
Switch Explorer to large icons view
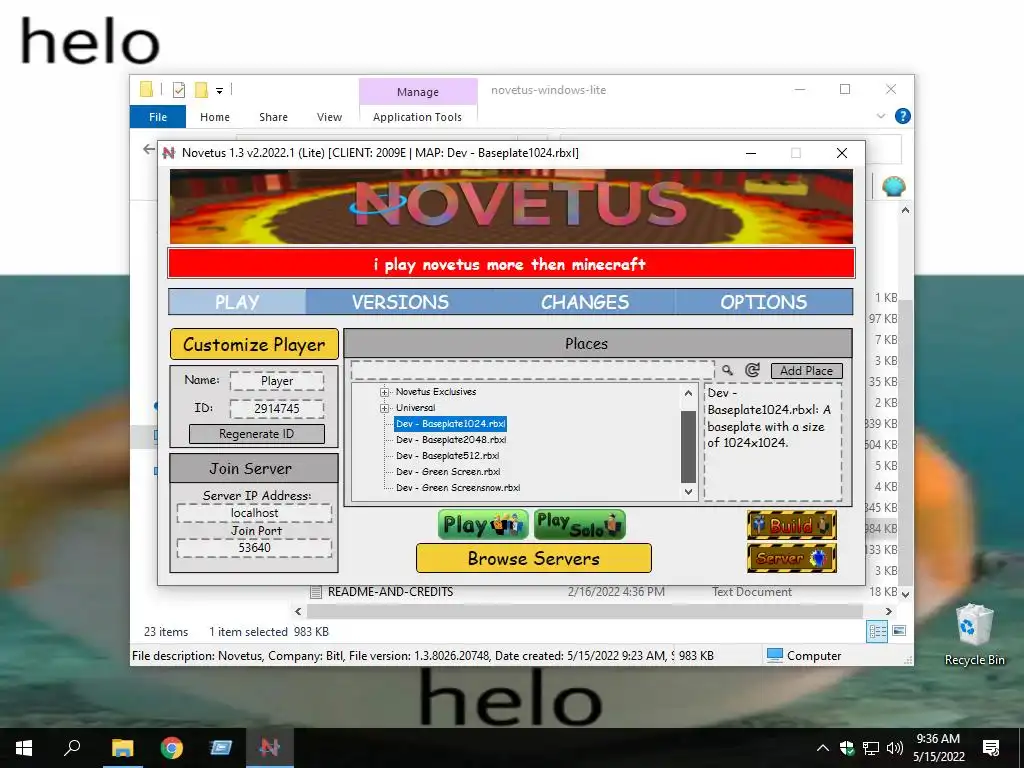click(899, 631)
